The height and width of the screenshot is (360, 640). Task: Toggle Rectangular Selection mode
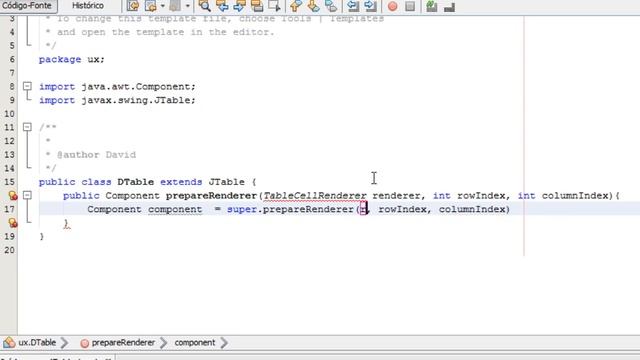point(275,6)
